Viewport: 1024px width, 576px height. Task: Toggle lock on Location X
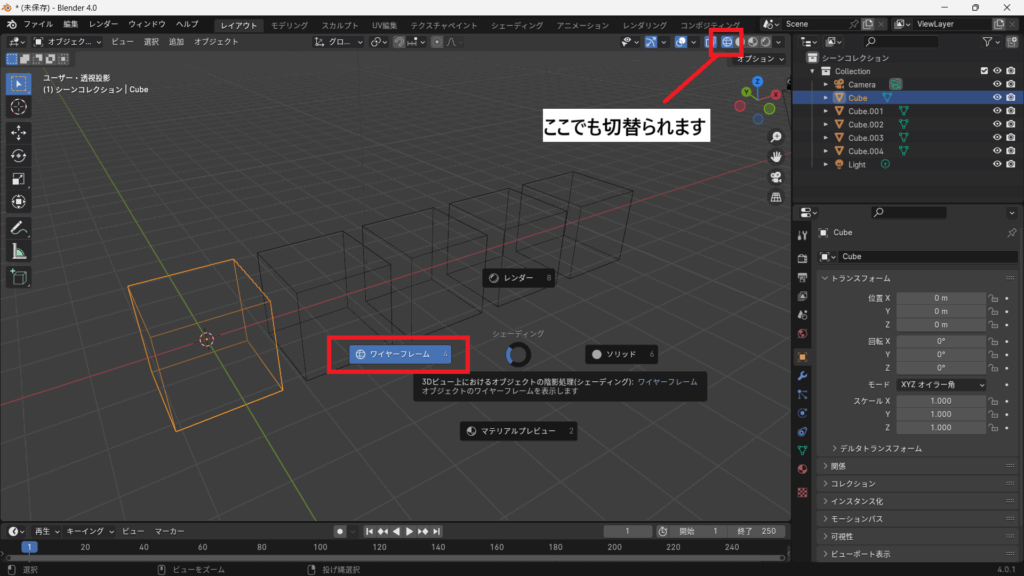click(x=994, y=298)
